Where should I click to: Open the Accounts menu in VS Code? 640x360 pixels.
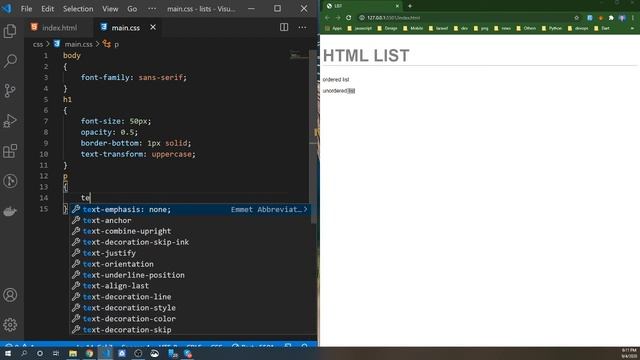point(10,295)
